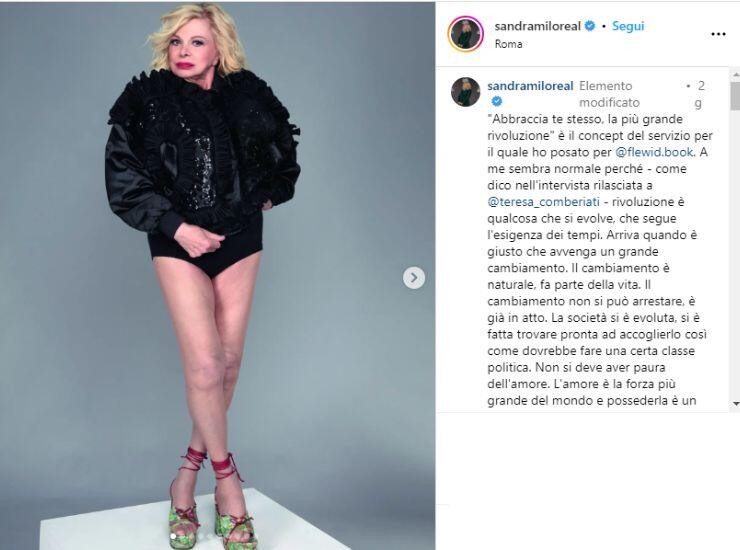740x550 pixels.
Task: Open the @flewid.book mention
Action: [655, 152]
